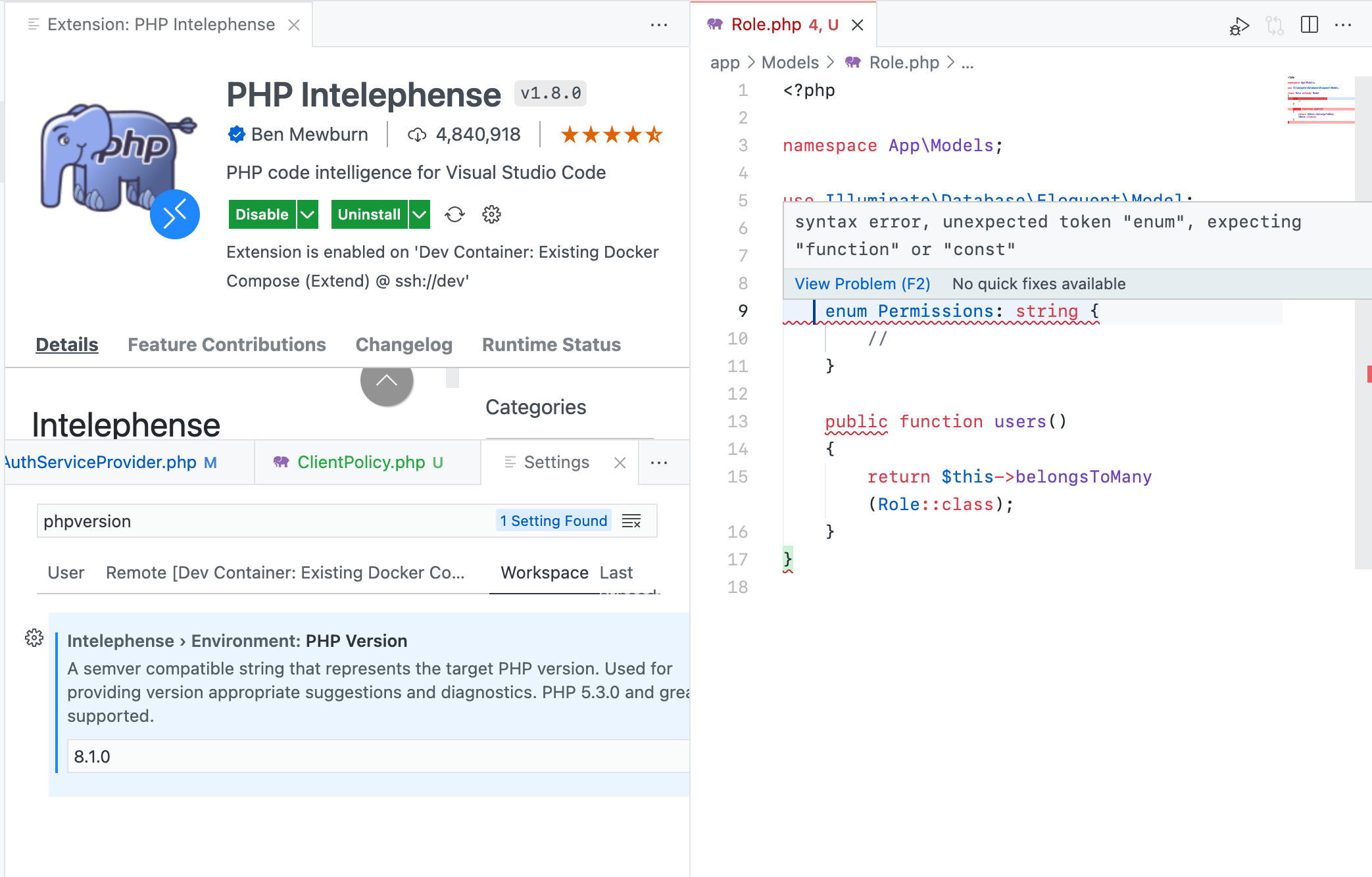The image size is (1372, 877).
Task: Click the PHP Version 8.1.0 input field
Action: click(378, 757)
